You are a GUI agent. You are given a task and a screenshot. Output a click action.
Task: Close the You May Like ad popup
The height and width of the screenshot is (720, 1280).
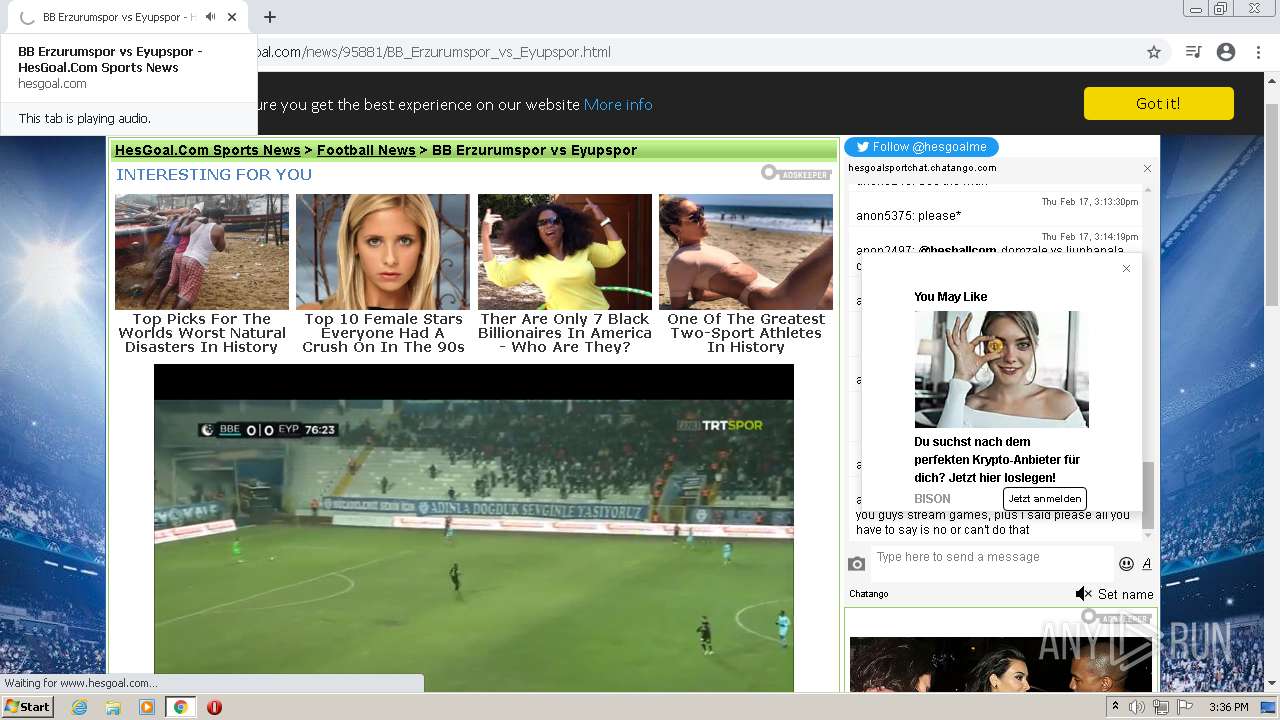tap(1126, 268)
